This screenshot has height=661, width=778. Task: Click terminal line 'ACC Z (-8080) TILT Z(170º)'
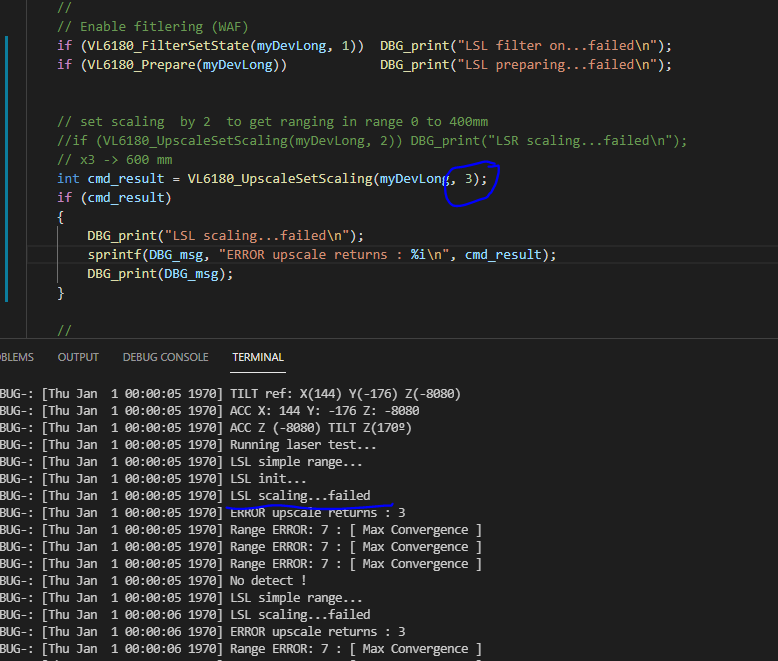[321, 428]
